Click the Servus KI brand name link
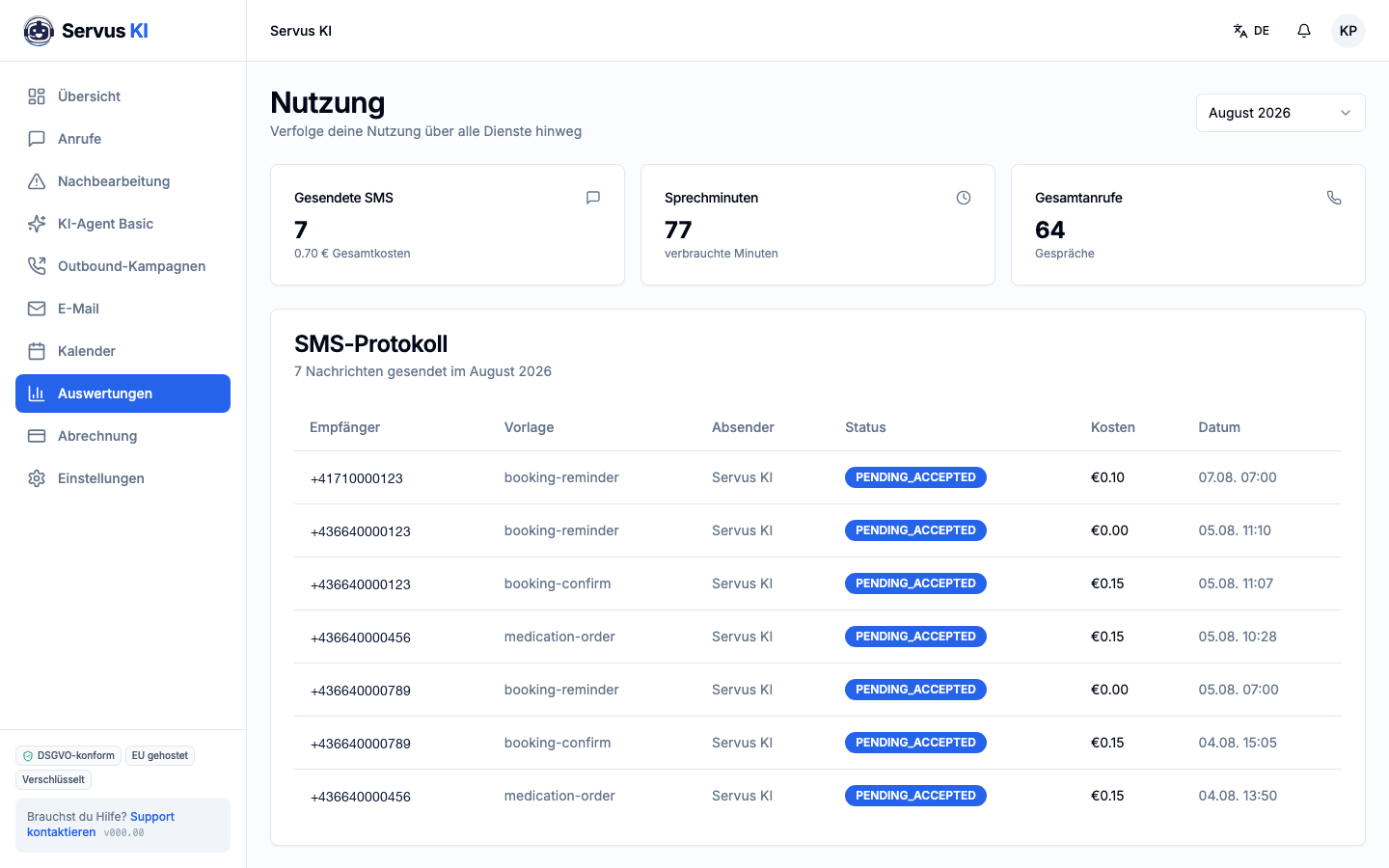1389x868 pixels. tap(105, 31)
